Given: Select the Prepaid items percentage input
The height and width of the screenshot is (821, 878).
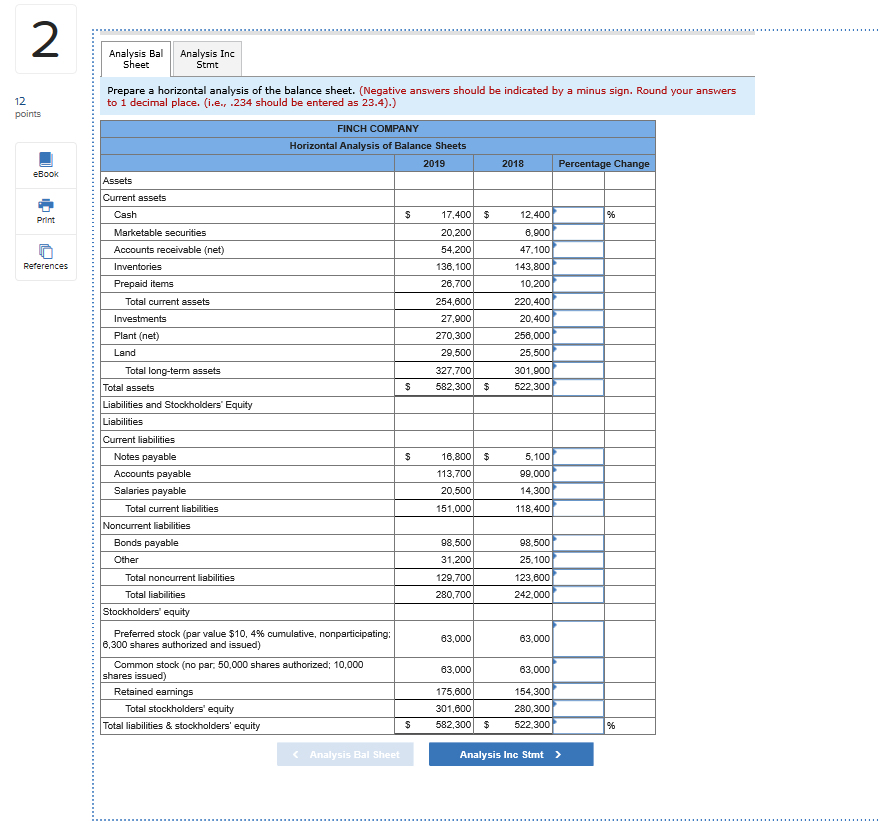Looking at the screenshot, I should (x=577, y=283).
